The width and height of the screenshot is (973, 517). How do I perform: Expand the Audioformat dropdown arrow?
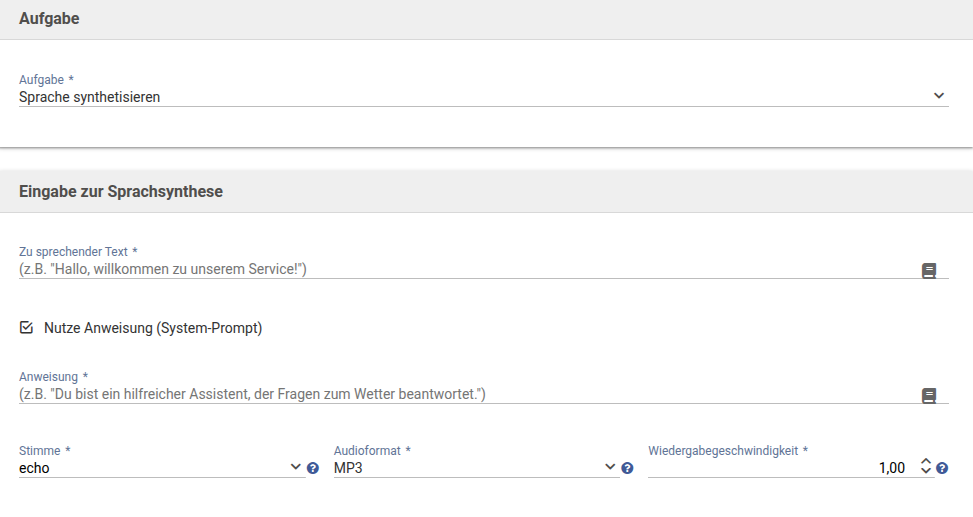pos(610,467)
